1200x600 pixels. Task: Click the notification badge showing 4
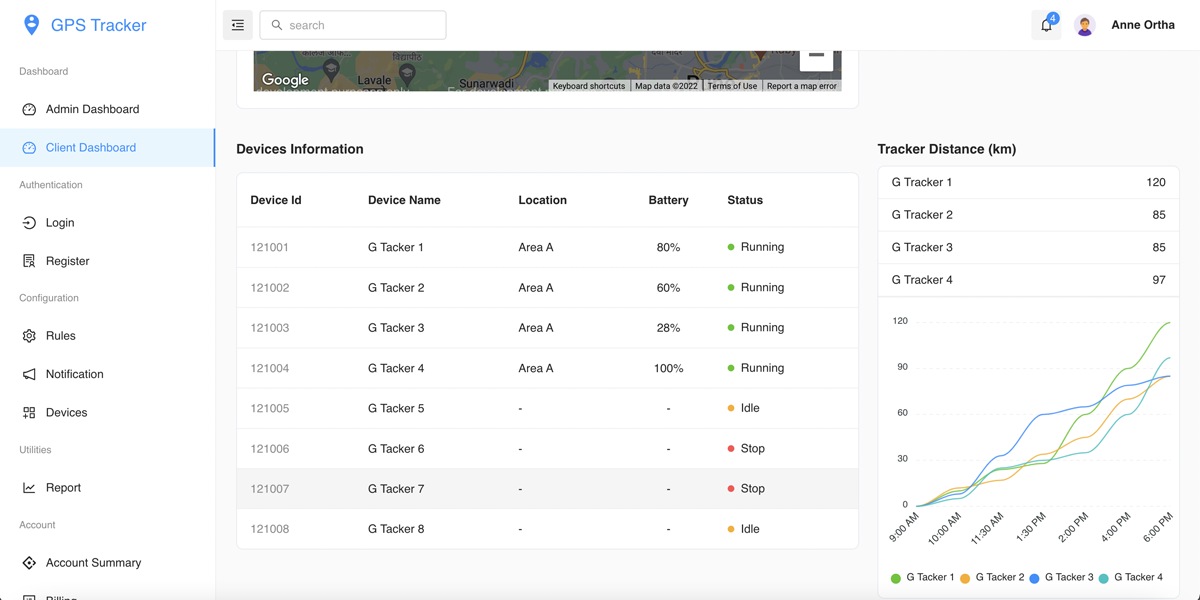click(x=1053, y=18)
